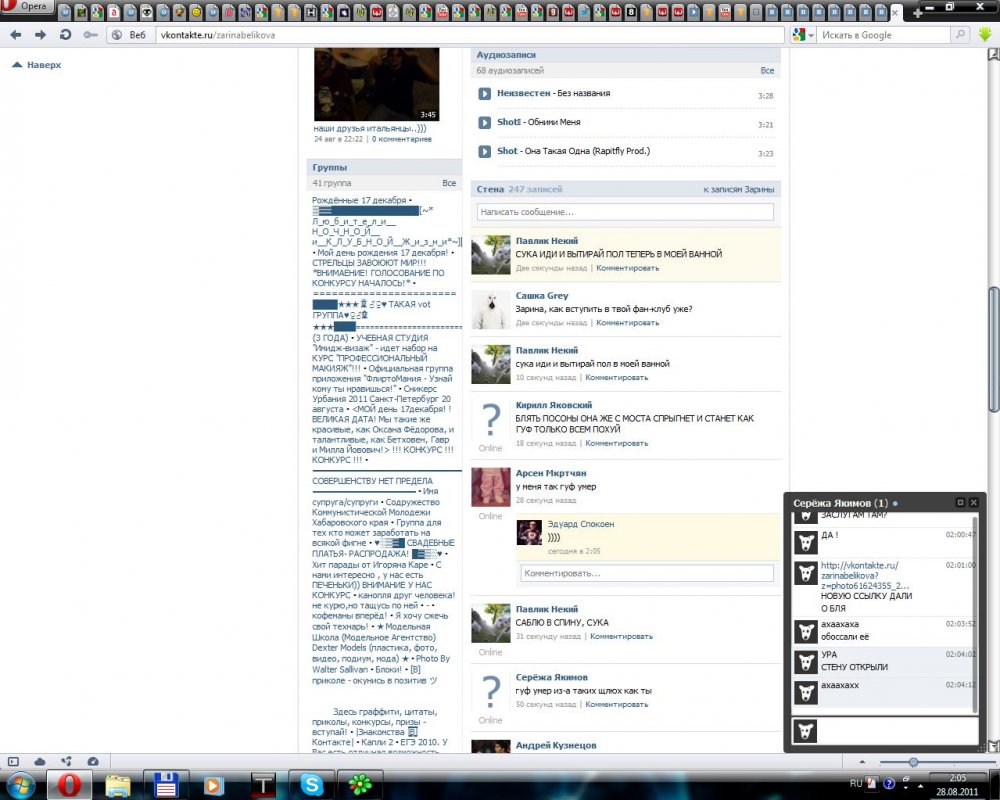Click the page vertical scrollbar

993,351
